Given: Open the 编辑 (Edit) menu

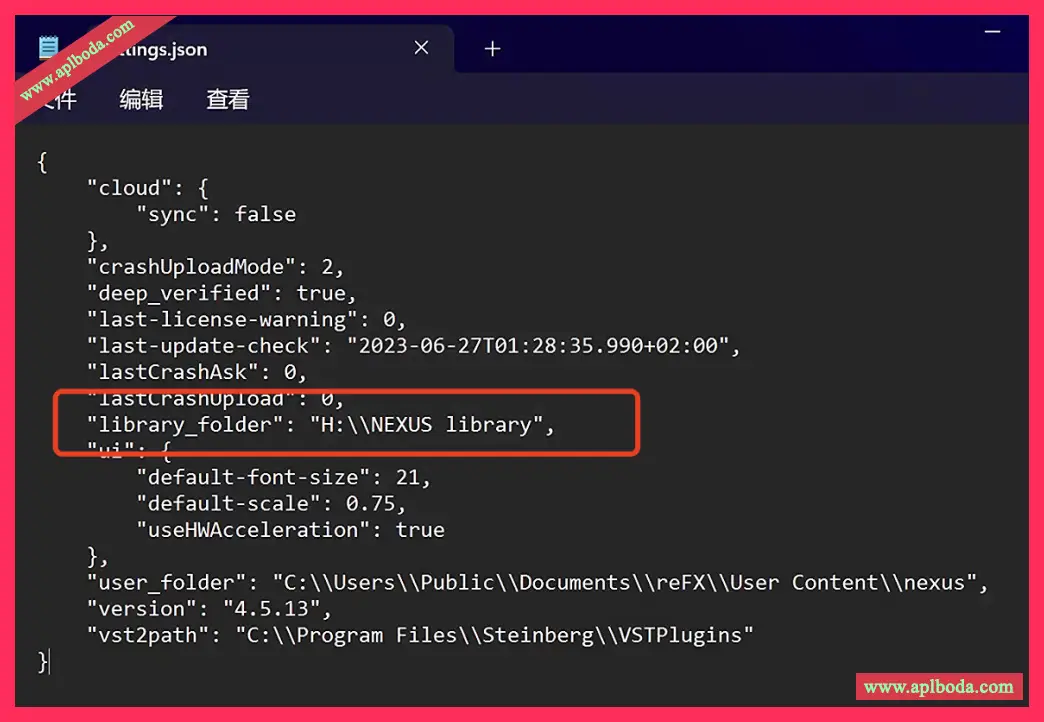Looking at the screenshot, I should tap(141, 99).
